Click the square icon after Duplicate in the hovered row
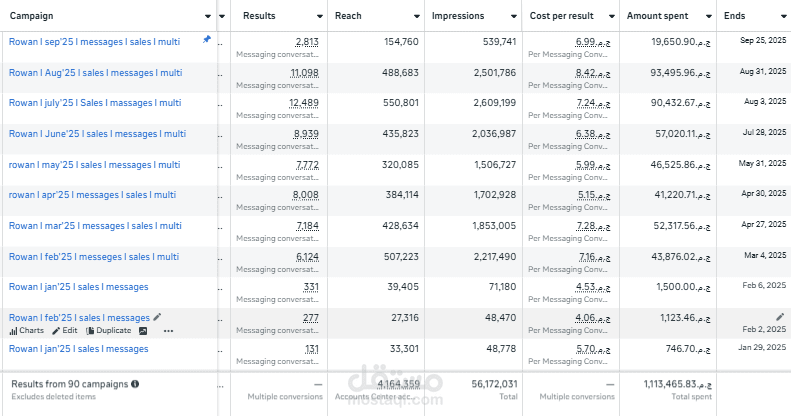791x416 pixels. click(143, 330)
